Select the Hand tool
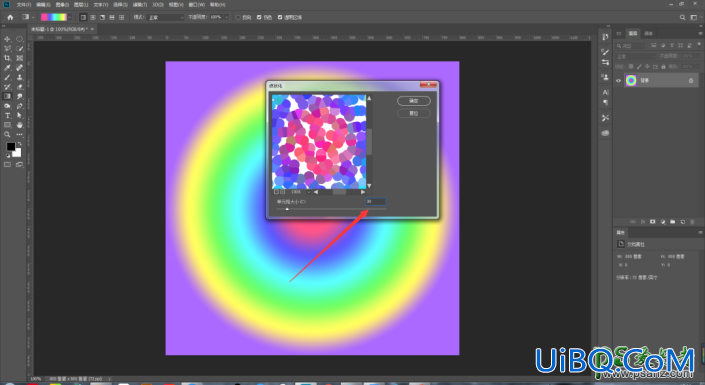 coord(20,125)
